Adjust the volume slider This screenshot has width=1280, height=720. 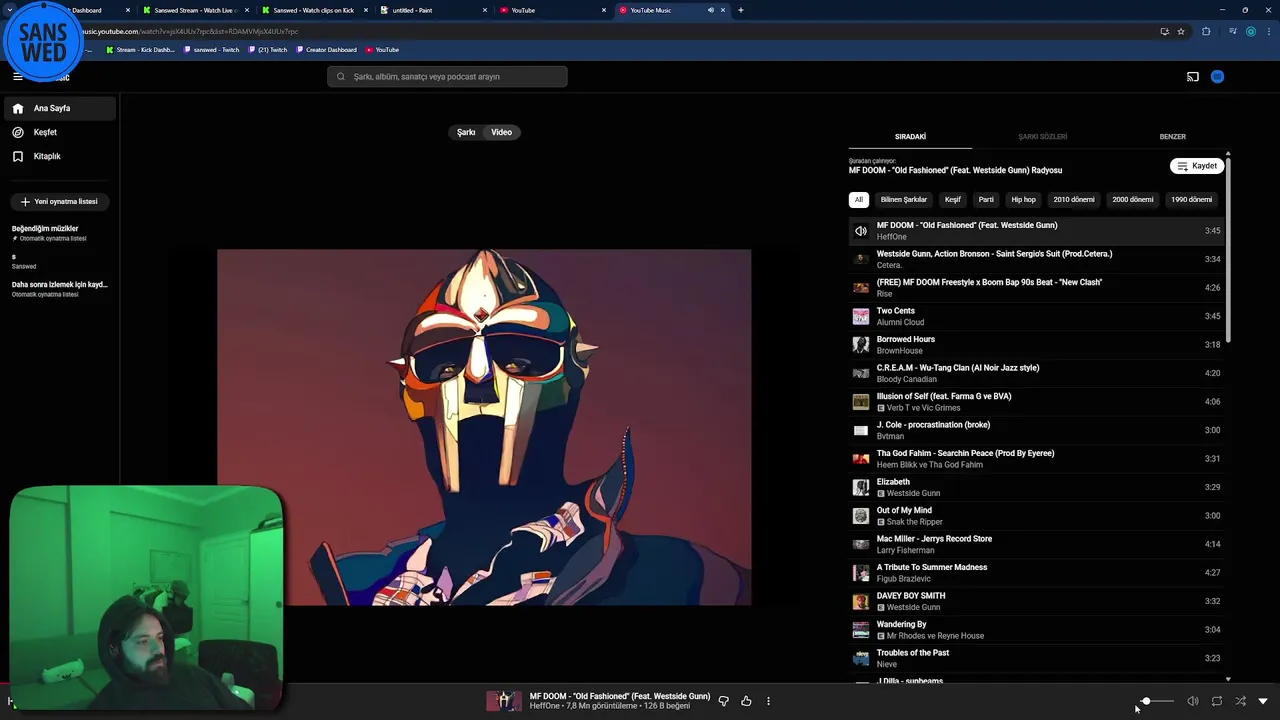(x=1157, y=701)
